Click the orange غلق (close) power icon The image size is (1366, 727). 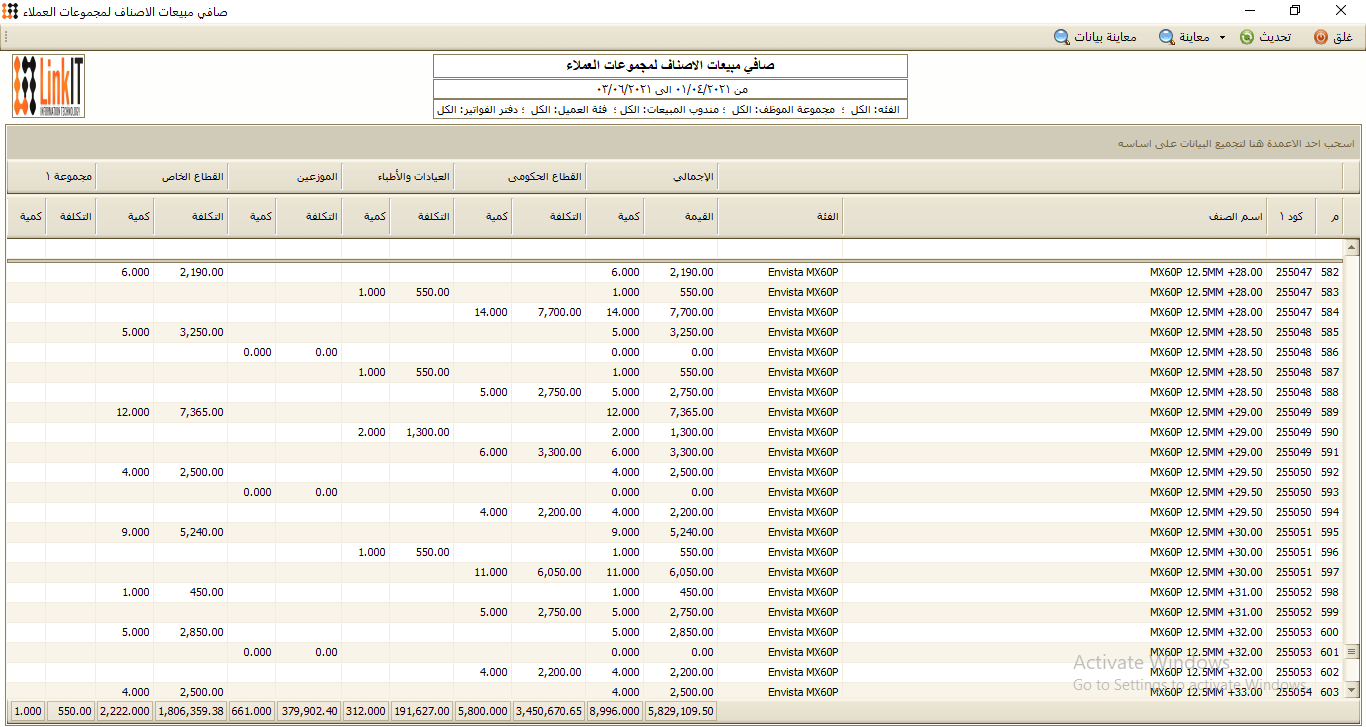1320,37
